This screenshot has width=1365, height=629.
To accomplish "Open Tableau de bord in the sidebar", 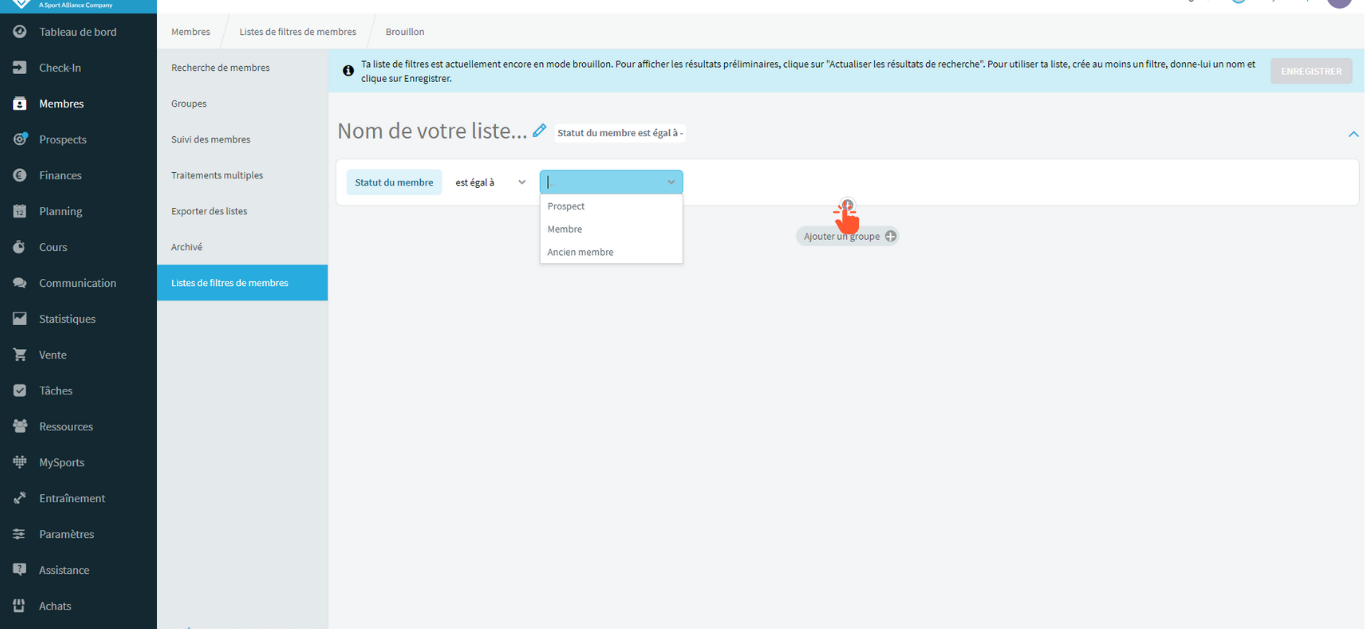I will (78, 32).
